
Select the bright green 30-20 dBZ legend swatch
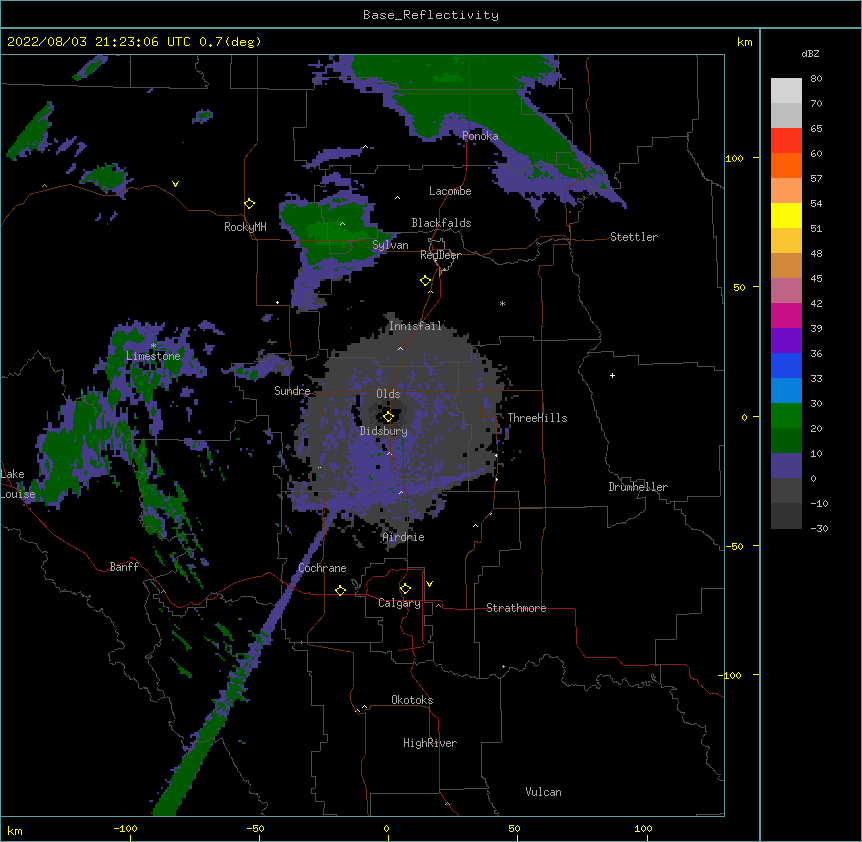(x=786, y=416)
